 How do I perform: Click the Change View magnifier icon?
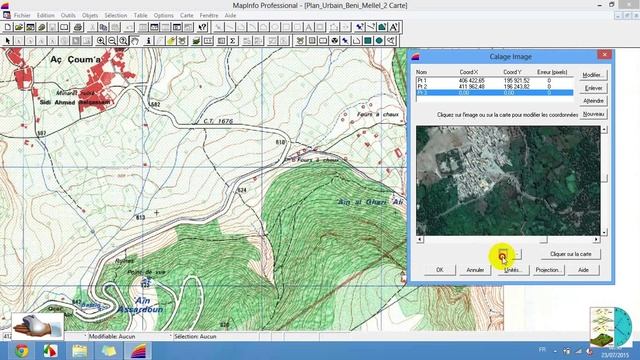pyautogui.click(x=123, y=41)
